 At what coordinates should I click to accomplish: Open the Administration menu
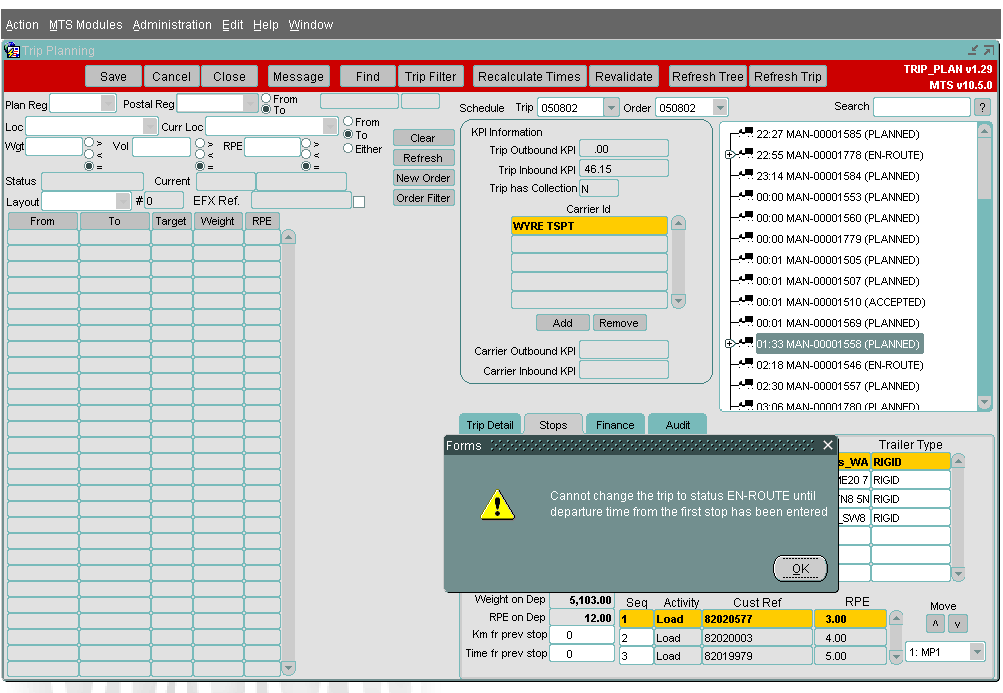click(x=172, y=24)
